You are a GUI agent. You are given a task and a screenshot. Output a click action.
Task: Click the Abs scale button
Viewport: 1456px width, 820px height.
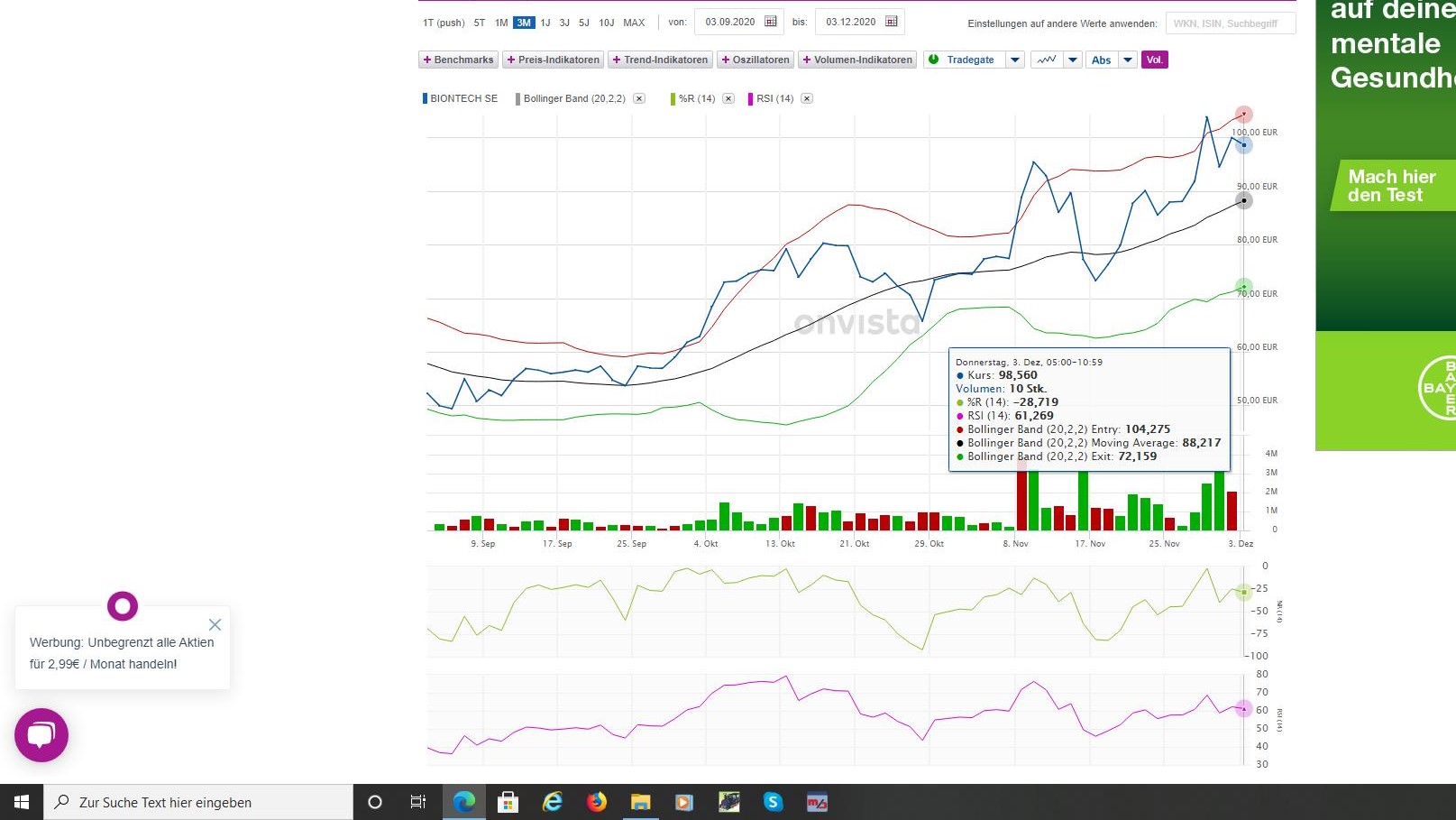pyautogui.click(x=1102, y=60)
